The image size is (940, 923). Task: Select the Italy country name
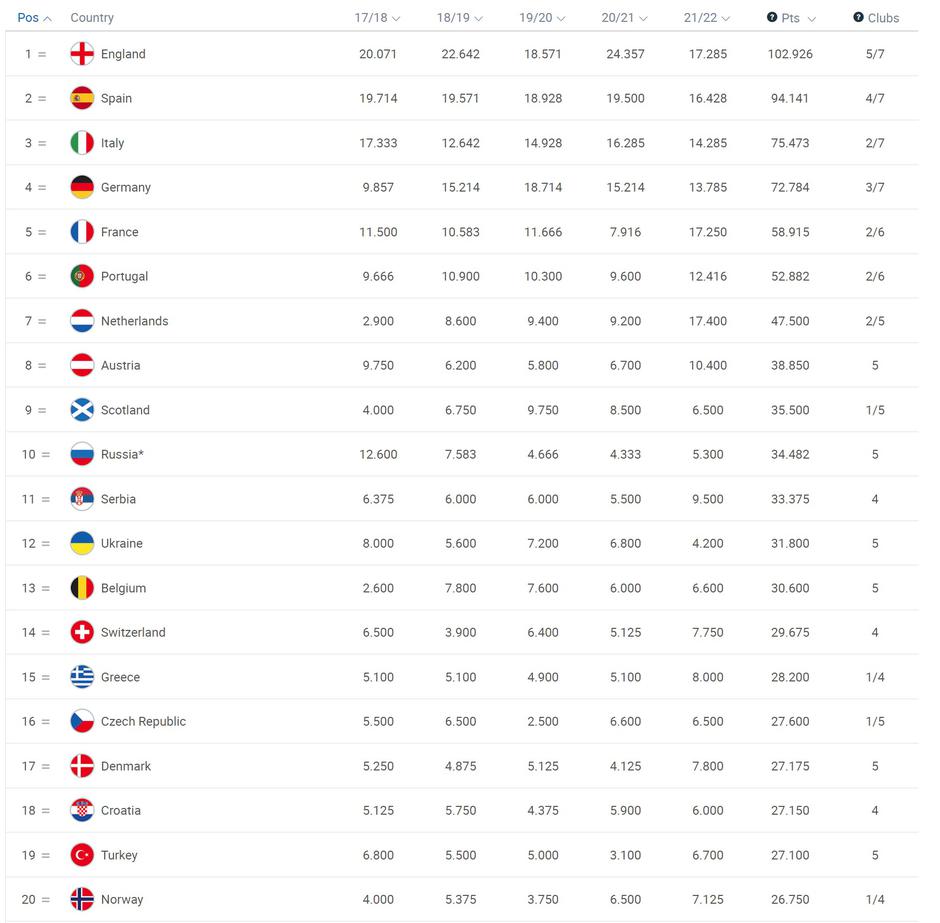[x=113, y=143]
